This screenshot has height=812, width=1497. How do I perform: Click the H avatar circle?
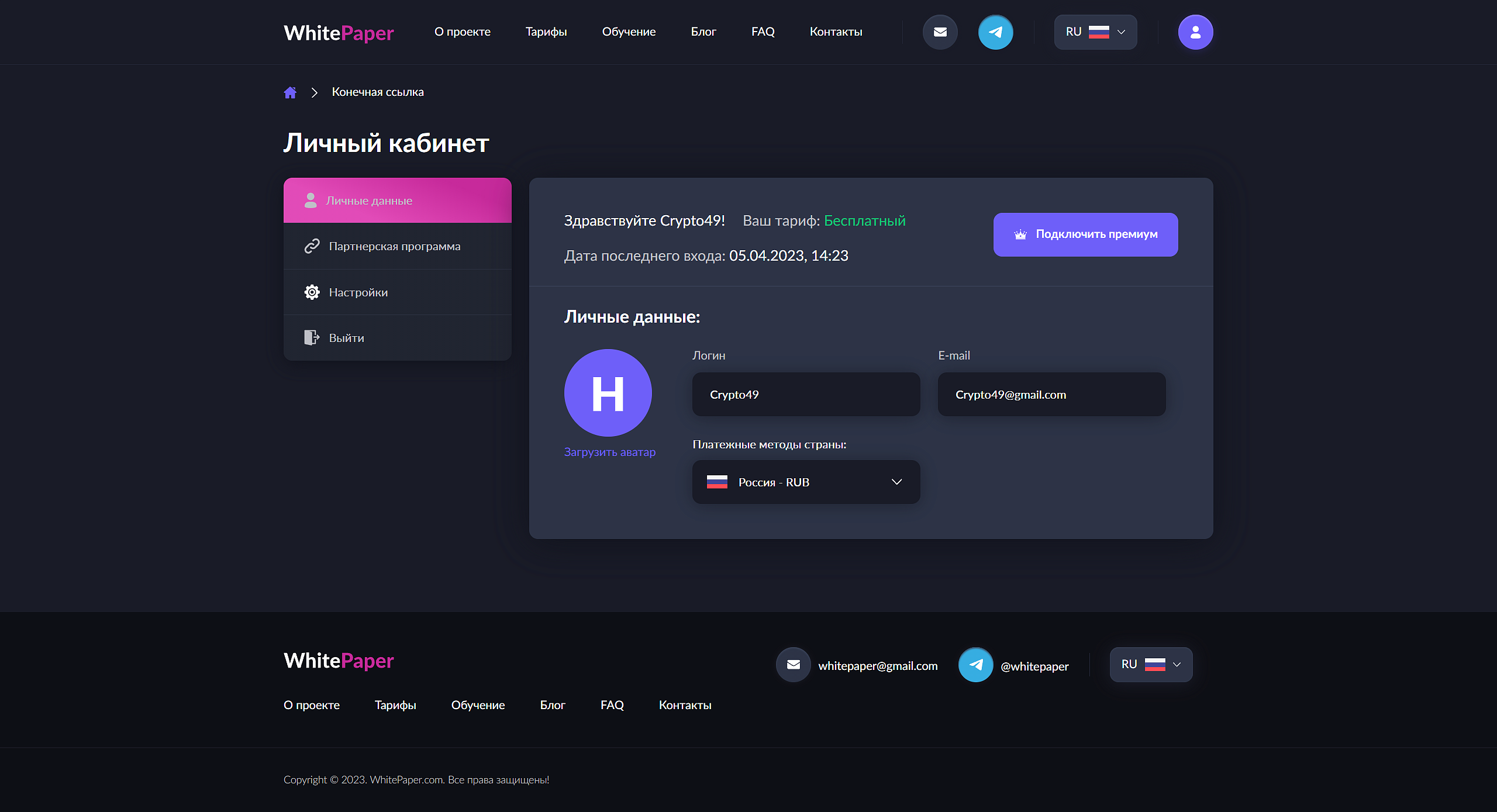click(x=608, y=393)
